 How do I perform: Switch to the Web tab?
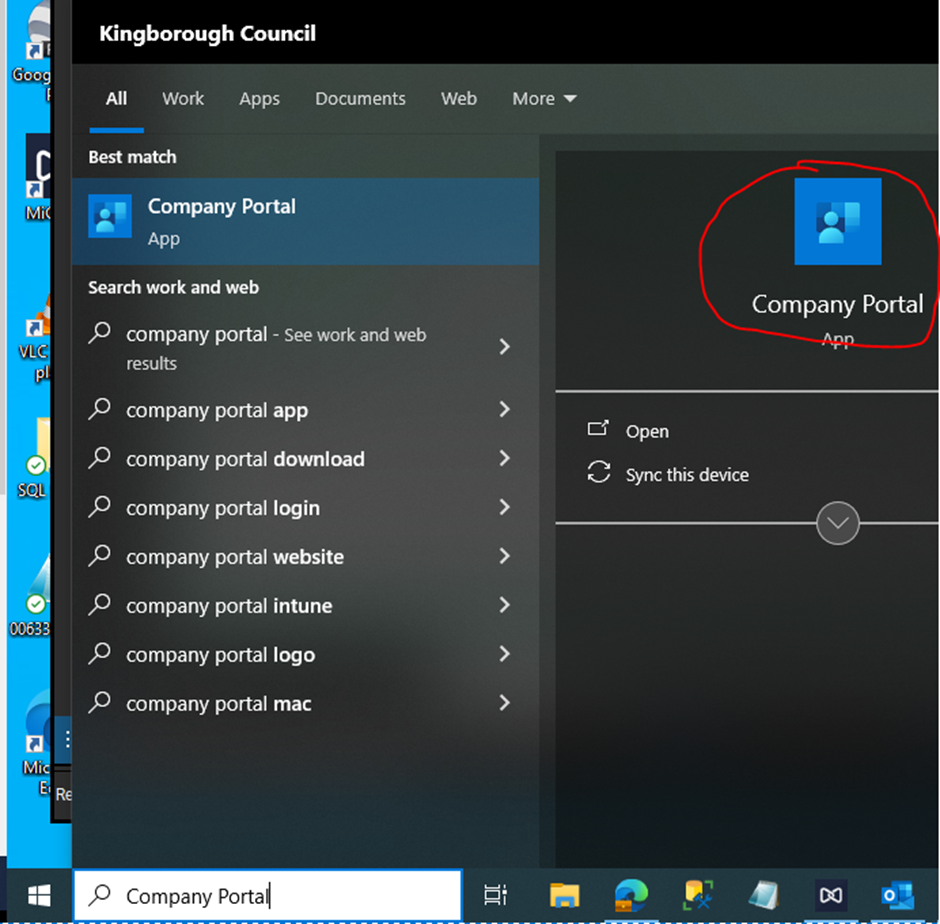coord(459,98)
